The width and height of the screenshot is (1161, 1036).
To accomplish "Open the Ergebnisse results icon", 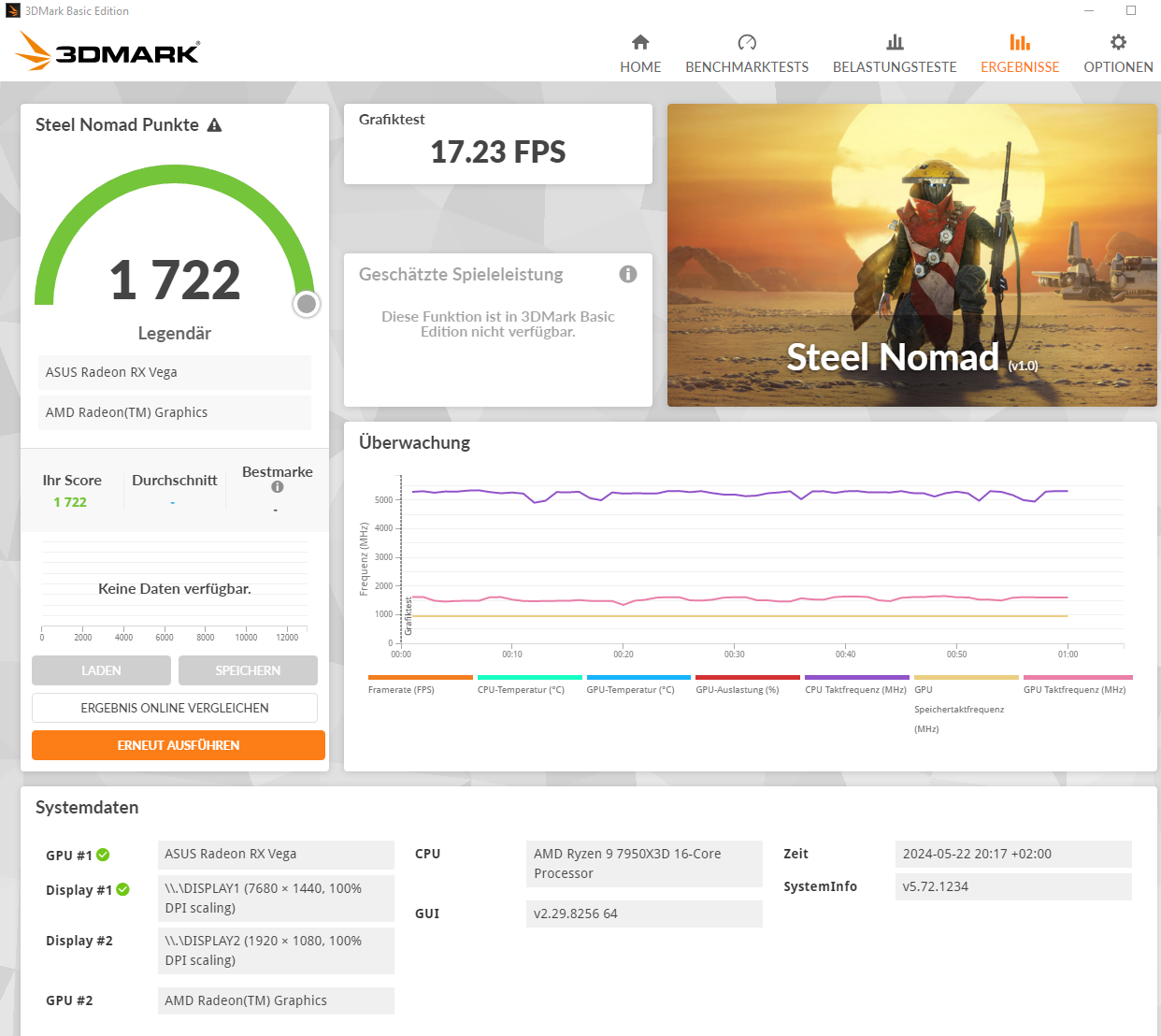I will point(1020,42).
